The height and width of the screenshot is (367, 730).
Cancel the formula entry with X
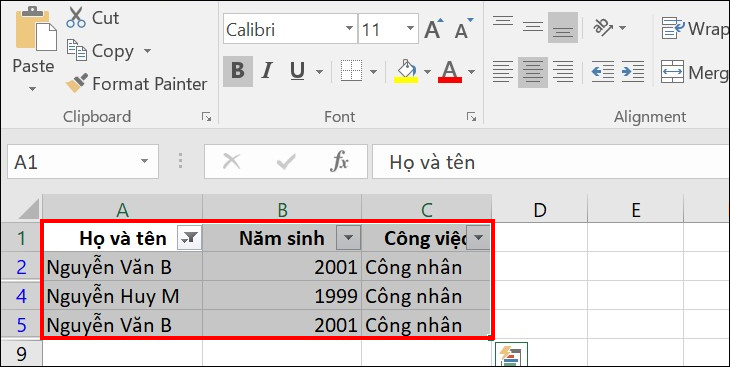click(x=231, y=162)
